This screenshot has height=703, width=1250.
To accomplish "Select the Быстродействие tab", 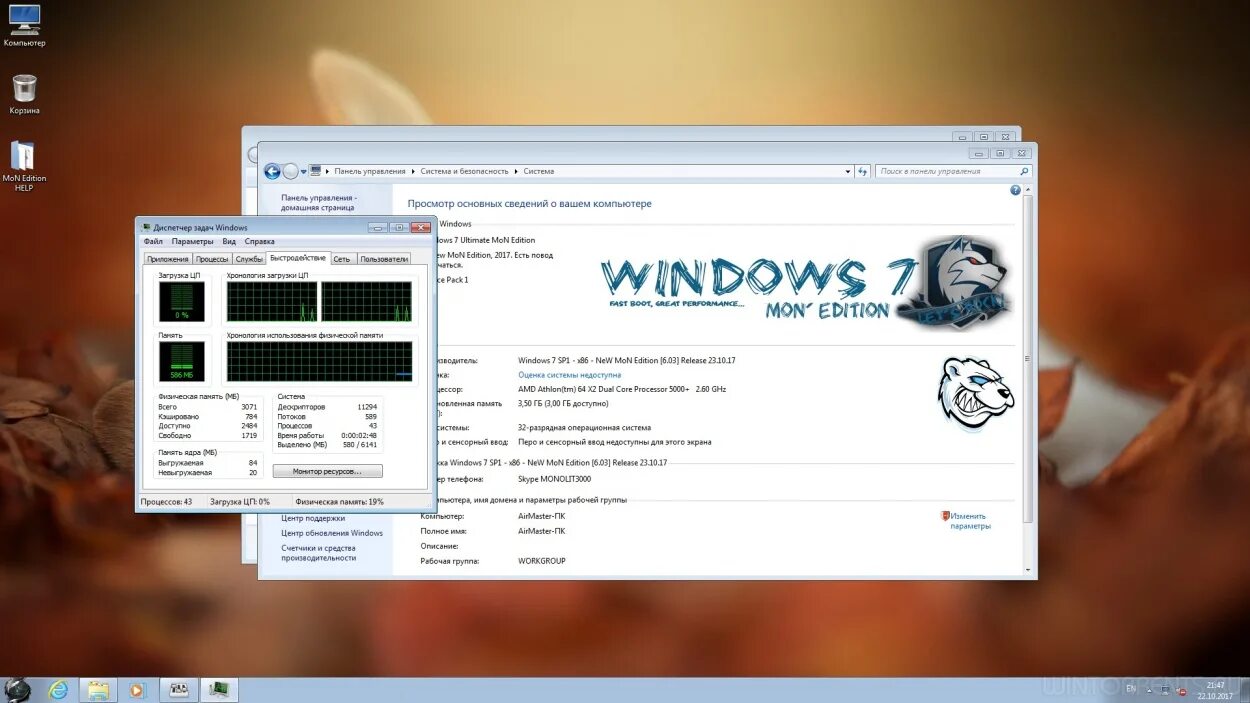I will coord(298,258).
